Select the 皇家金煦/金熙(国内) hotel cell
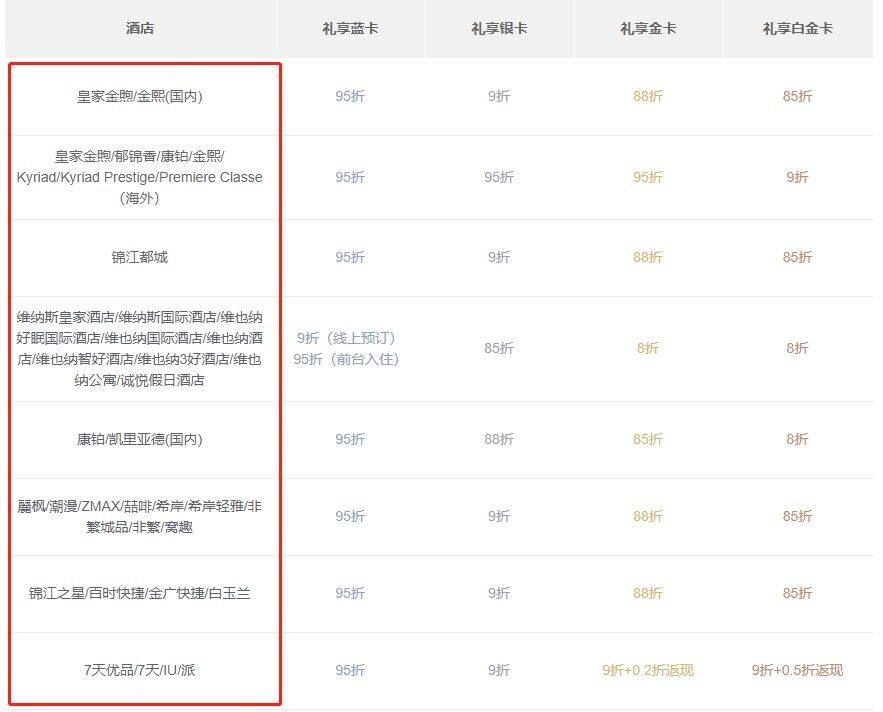This screenshot has width=883, height=712. [x=140, y=96]
